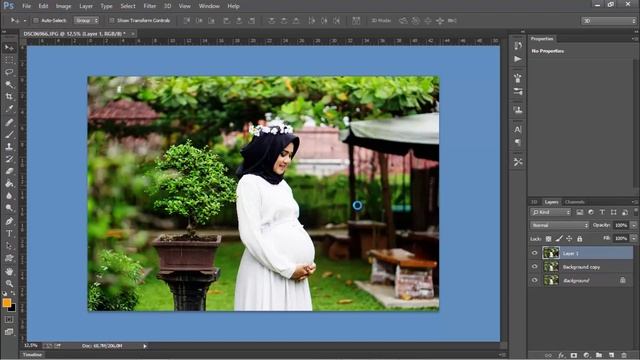Screen dimensions: 640x360
Task: Toggle lock image pixels brush icon
Action: 559,239
